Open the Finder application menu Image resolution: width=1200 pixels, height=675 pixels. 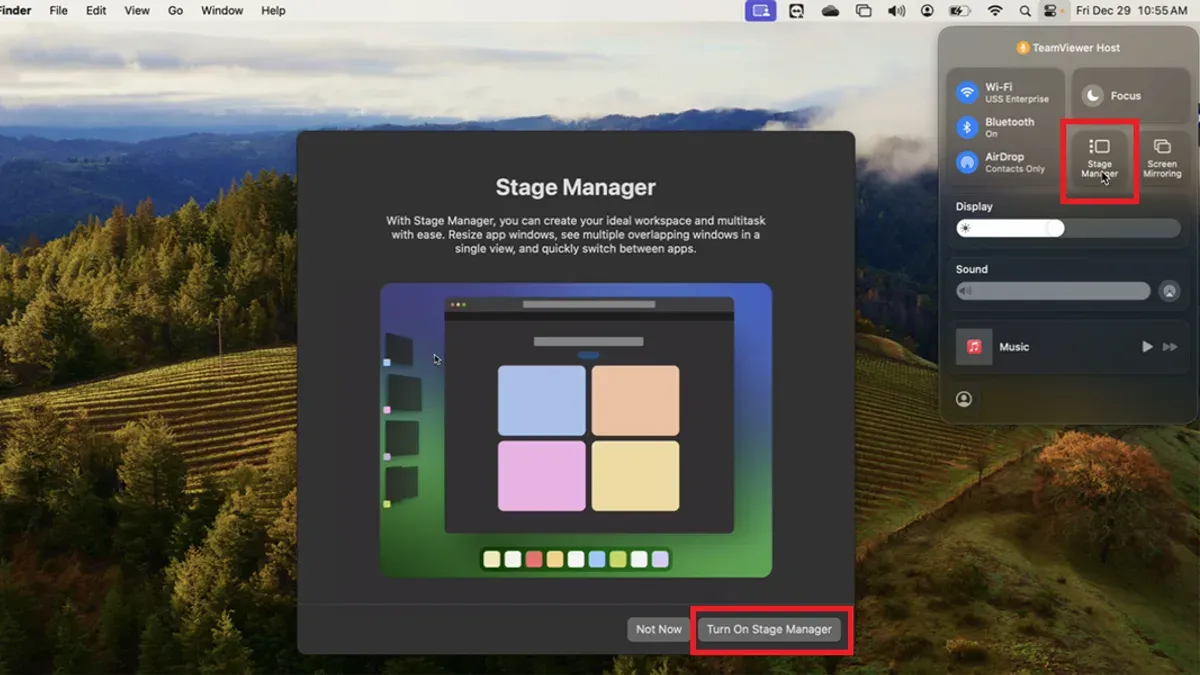(x=16, y=11)
